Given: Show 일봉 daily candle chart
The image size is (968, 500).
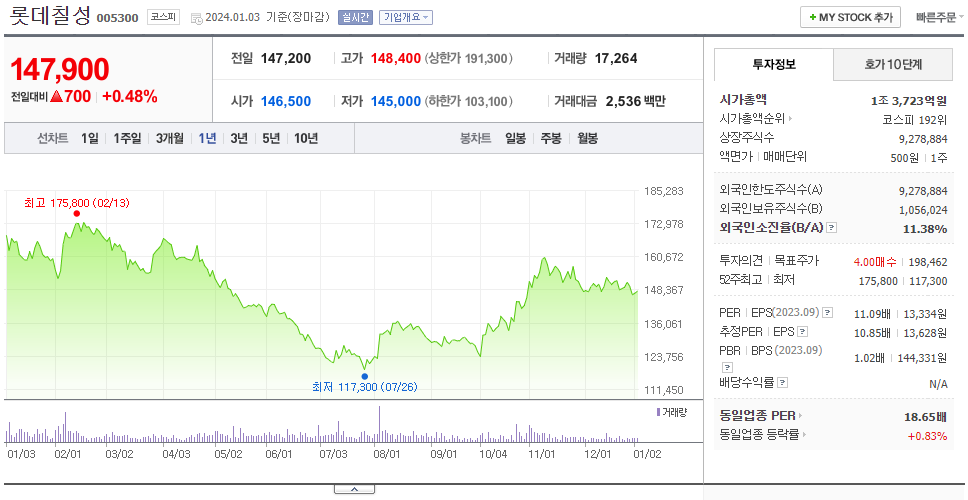Looking at the screenshot, I should [x=515, y=138].
